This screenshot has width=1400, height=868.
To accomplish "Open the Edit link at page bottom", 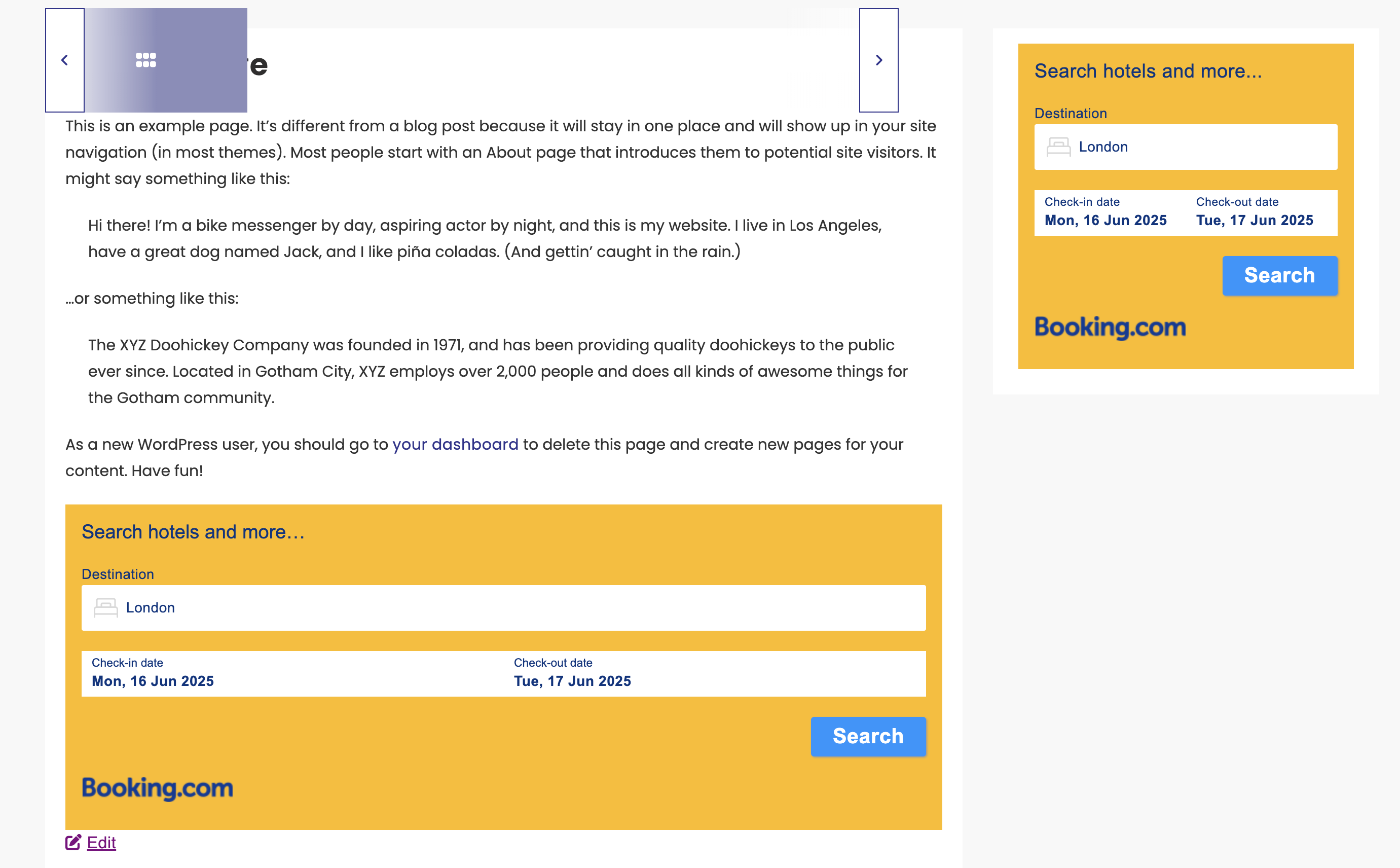I will click(101, 842).
